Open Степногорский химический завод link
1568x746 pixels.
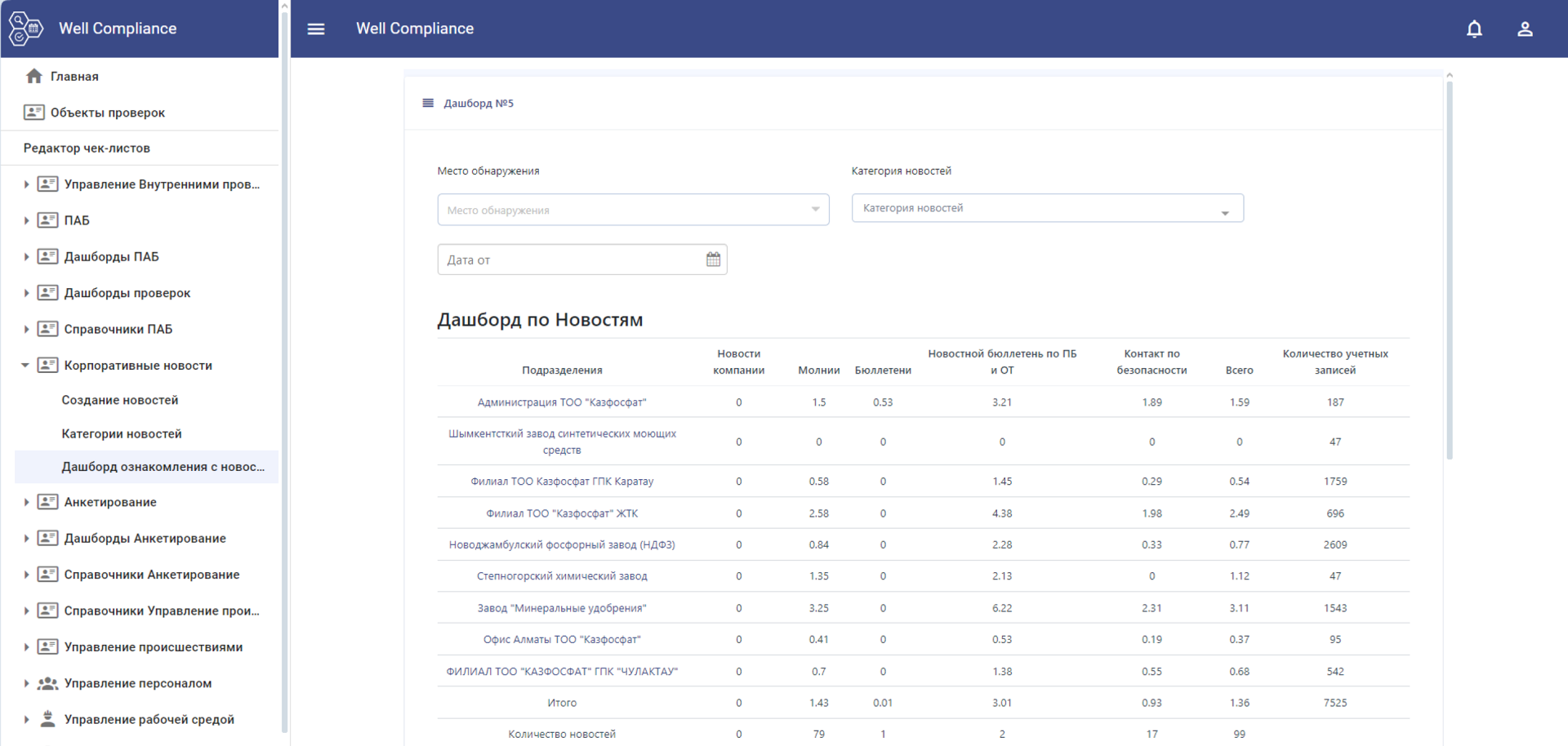[562, 576]
